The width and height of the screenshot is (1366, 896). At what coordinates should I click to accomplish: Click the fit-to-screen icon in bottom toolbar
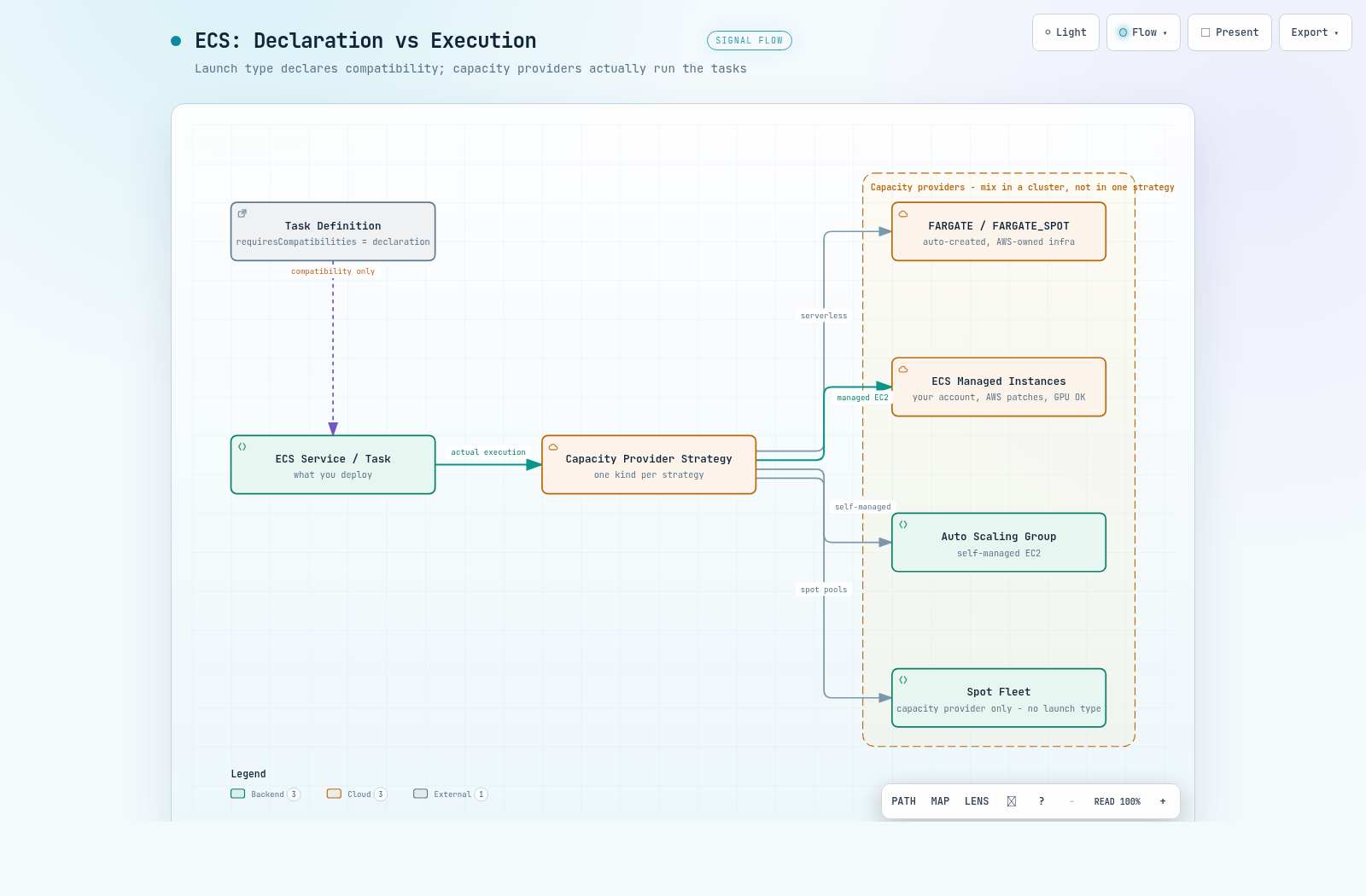click(x=1012, y=801)
